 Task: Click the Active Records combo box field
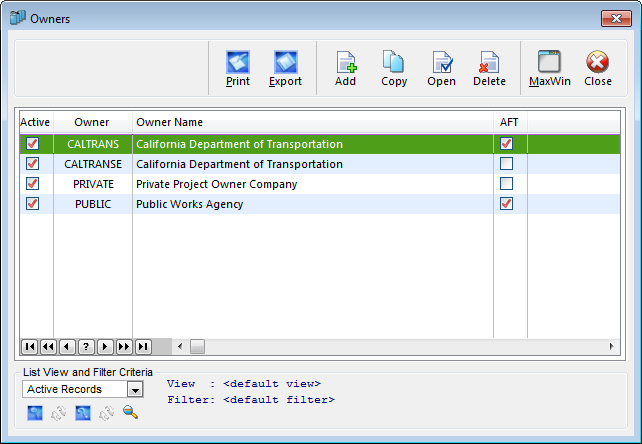pos(83,389)
